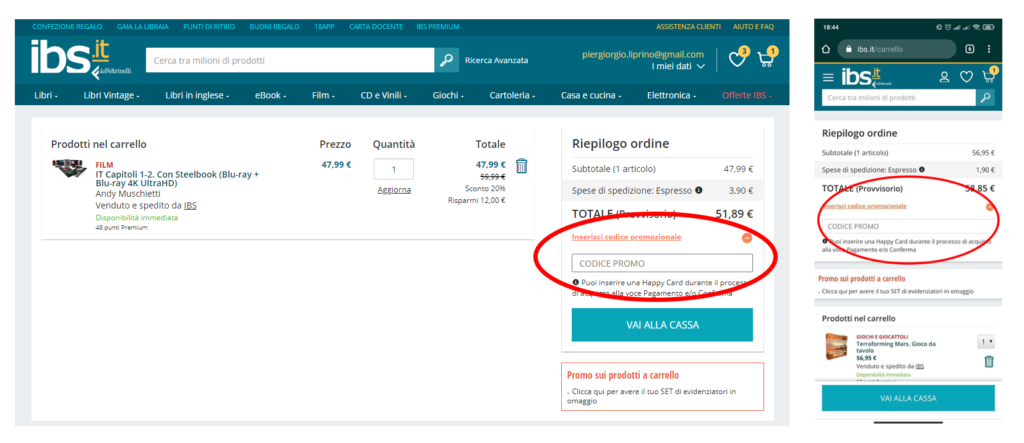
Task: Open the mobile browser tabs counter
Action: [970, 49]
